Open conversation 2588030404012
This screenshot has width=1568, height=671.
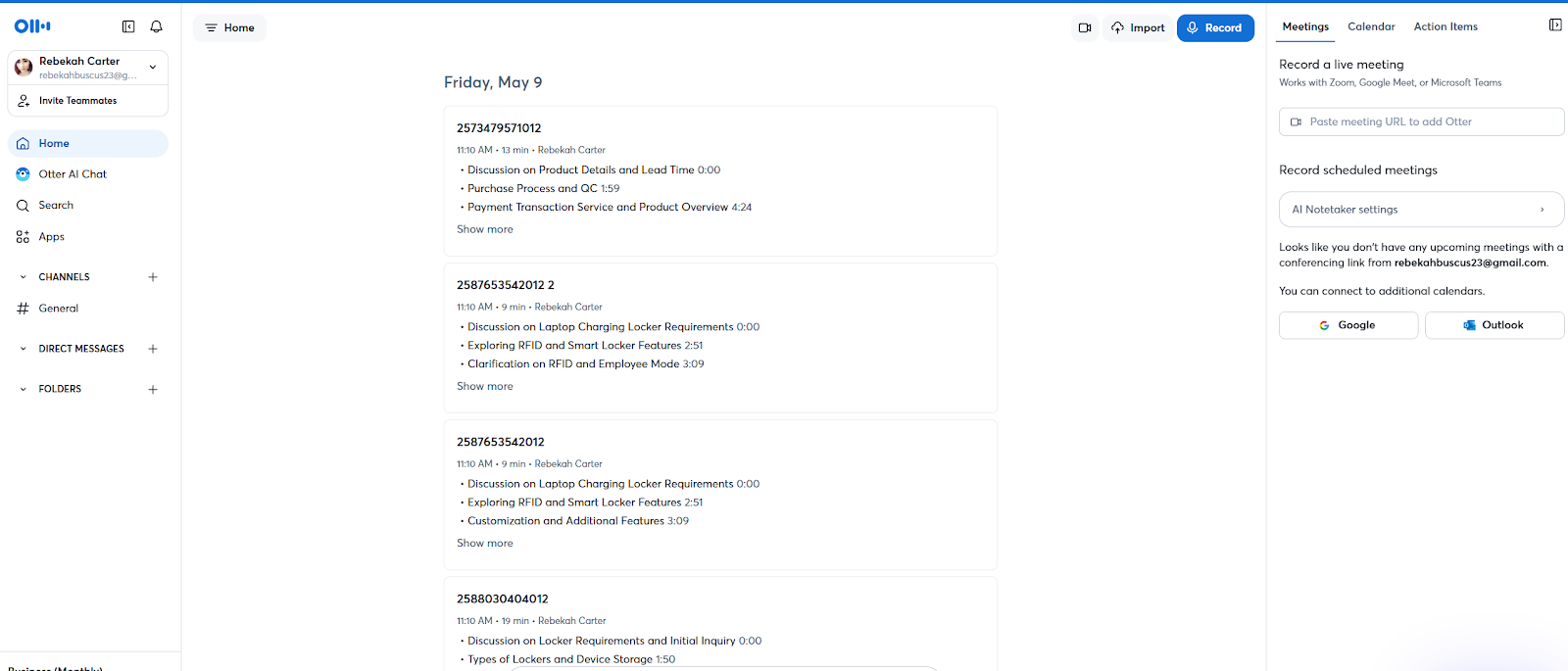pyautogui.click(x=503, y=599)
